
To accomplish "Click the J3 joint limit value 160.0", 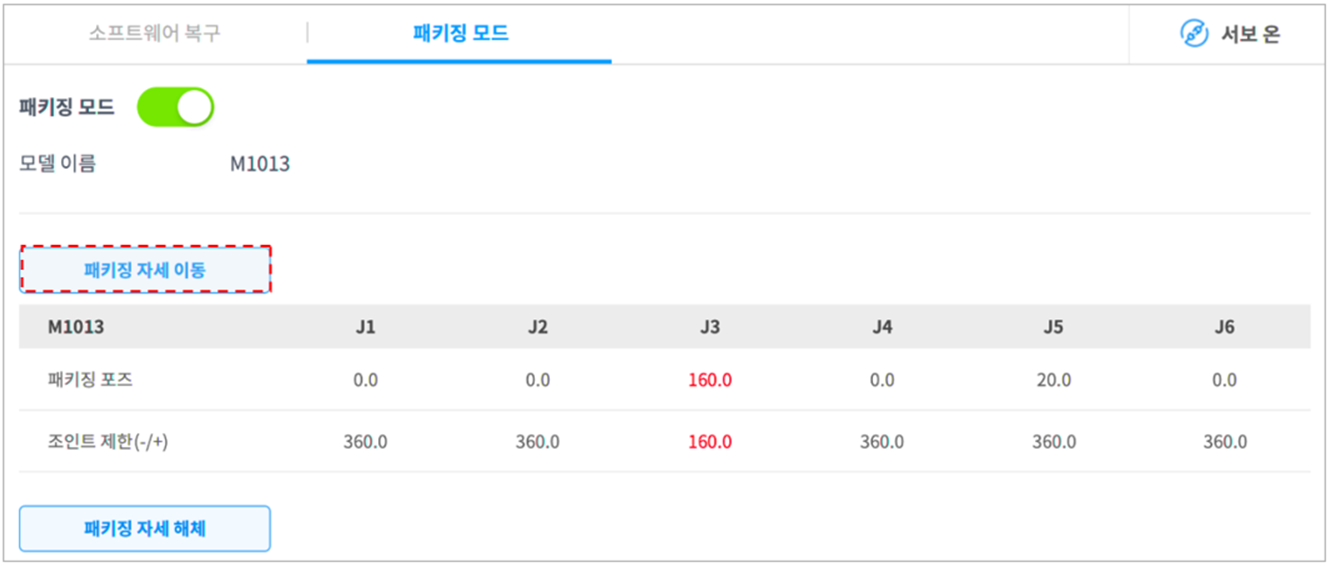I will click(709, 442).
